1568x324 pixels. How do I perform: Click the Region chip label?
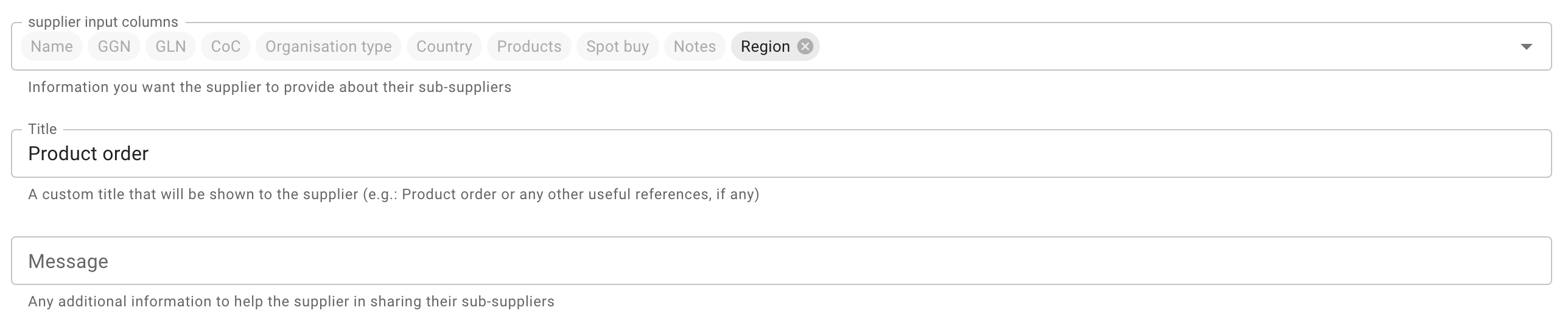[x=765, y=46]
